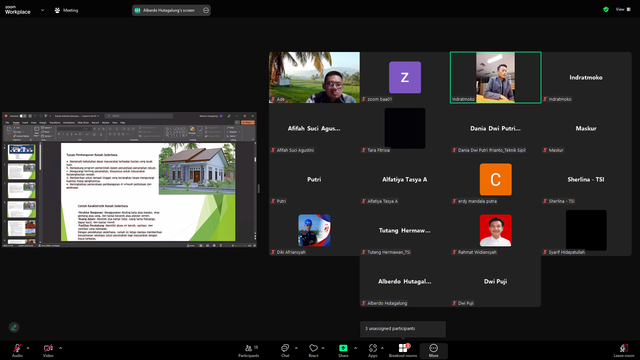640x360 pixels.
Task: Click house image on the slide
Action: pos(197,168)
